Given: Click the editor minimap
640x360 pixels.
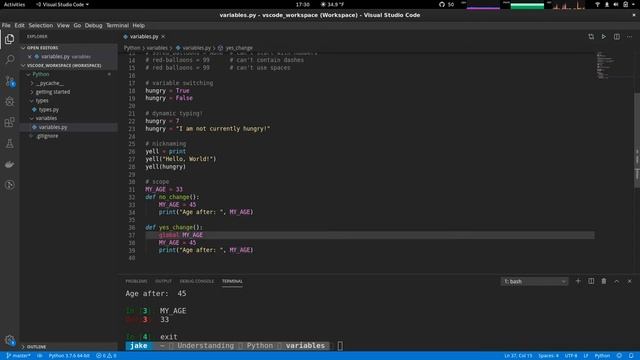Looking at the screenshot, I should tap(606, 65).
